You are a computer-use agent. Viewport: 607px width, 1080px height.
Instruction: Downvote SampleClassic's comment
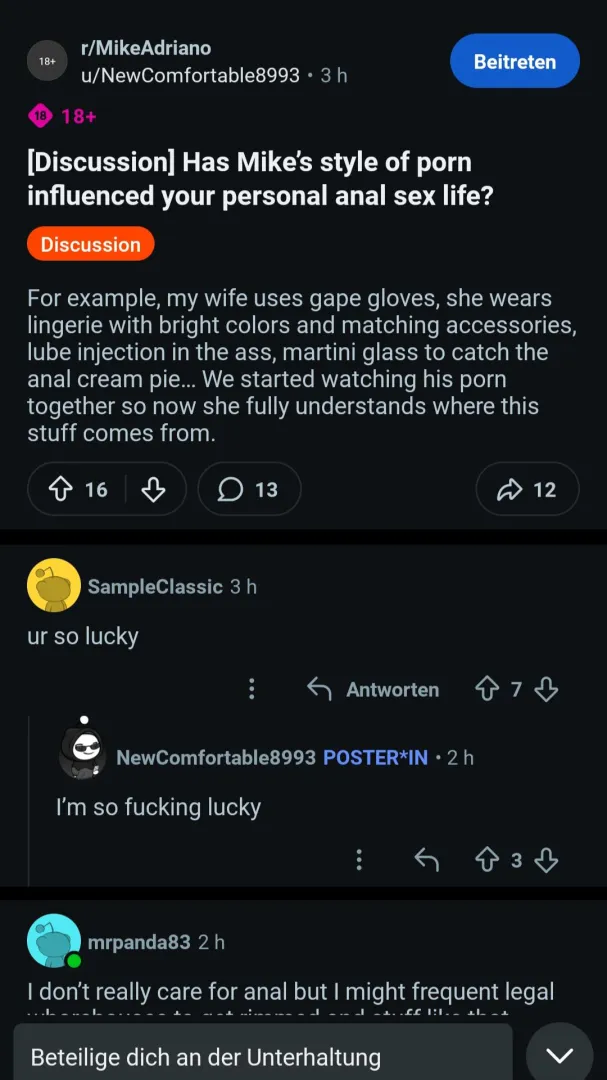point(546,689)
